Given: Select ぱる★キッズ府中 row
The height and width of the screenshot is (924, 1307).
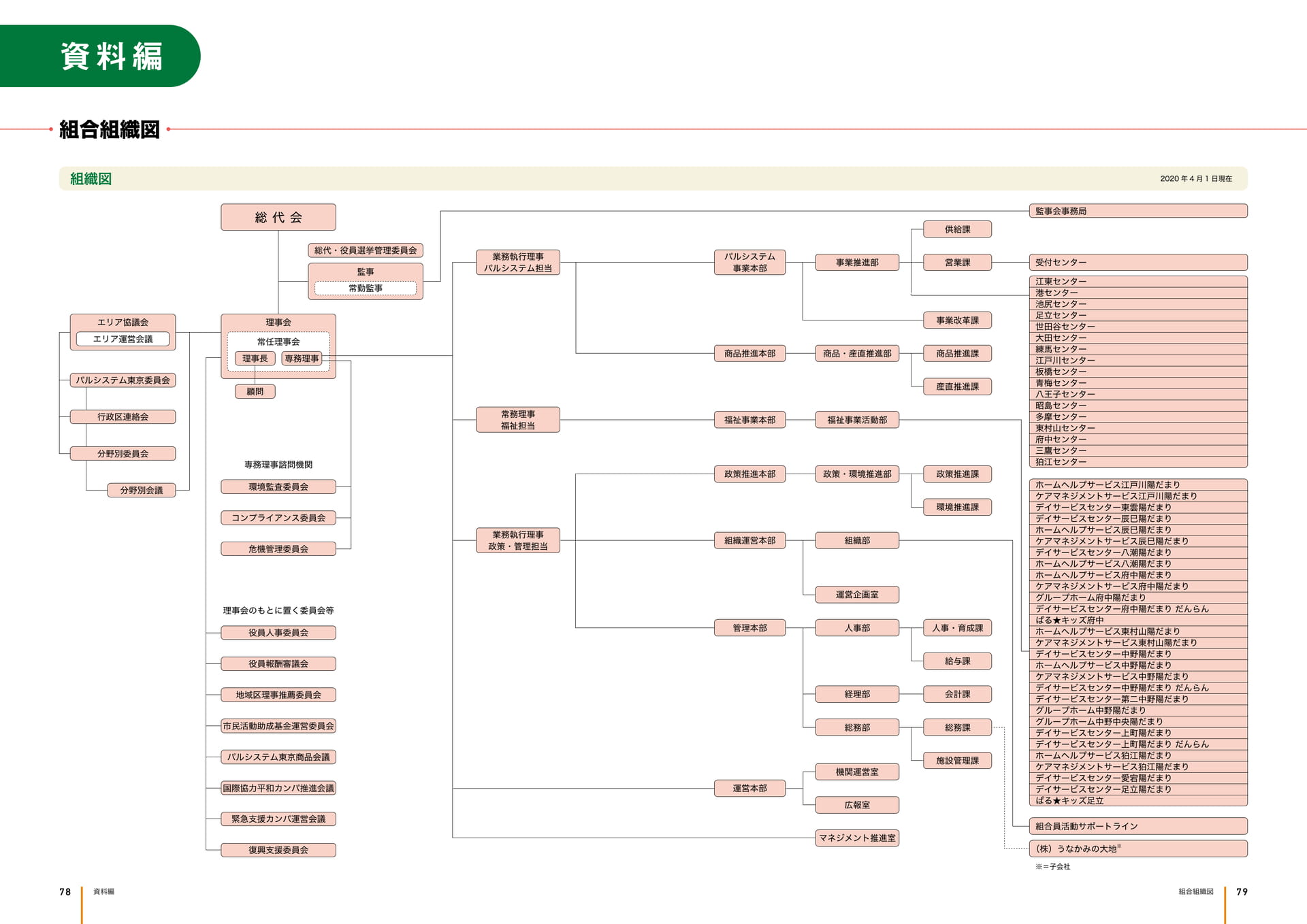Looking at the screenshot, I should [x=1138, y=620].
